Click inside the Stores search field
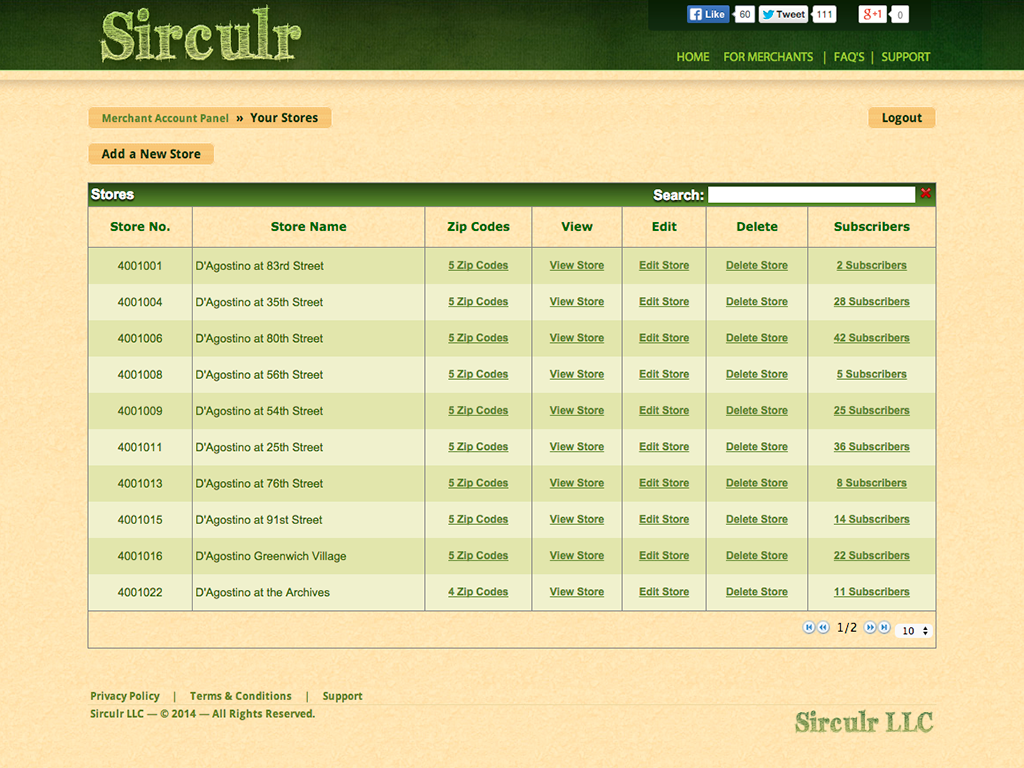 tap(811, 195)
